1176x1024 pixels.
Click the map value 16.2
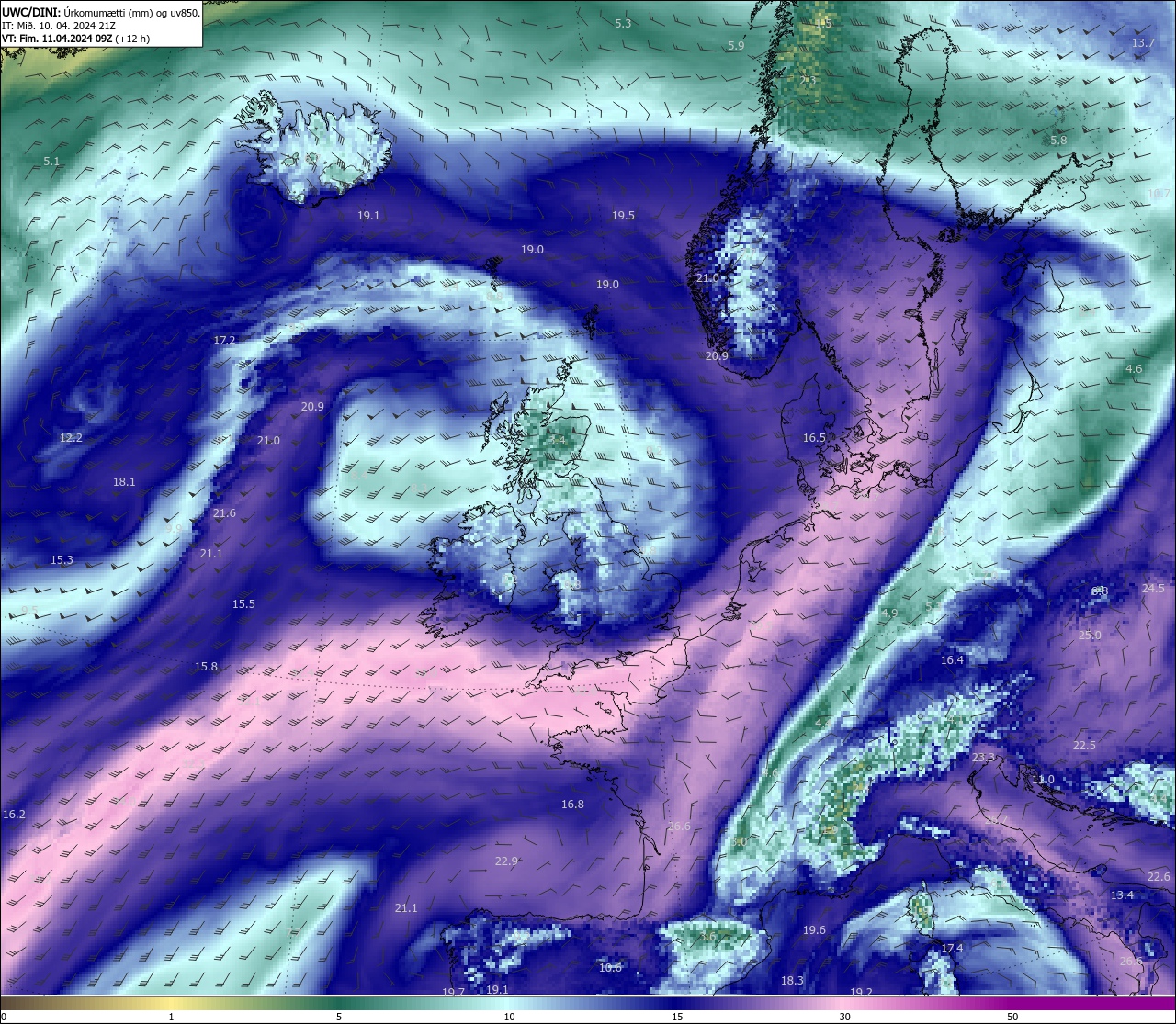tap(14, 814)
